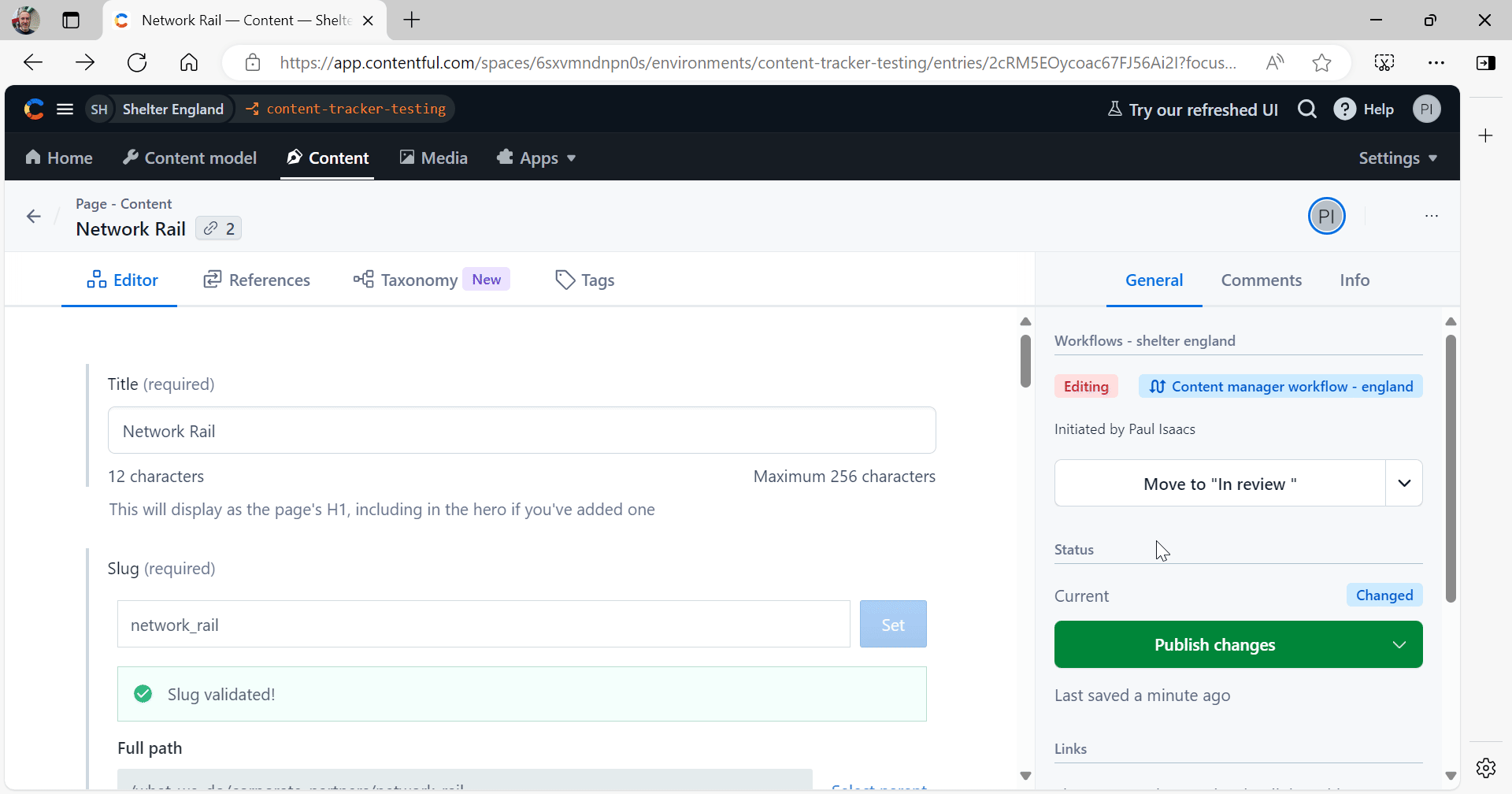Switch to the Taxonomy tab

[432, 280]
